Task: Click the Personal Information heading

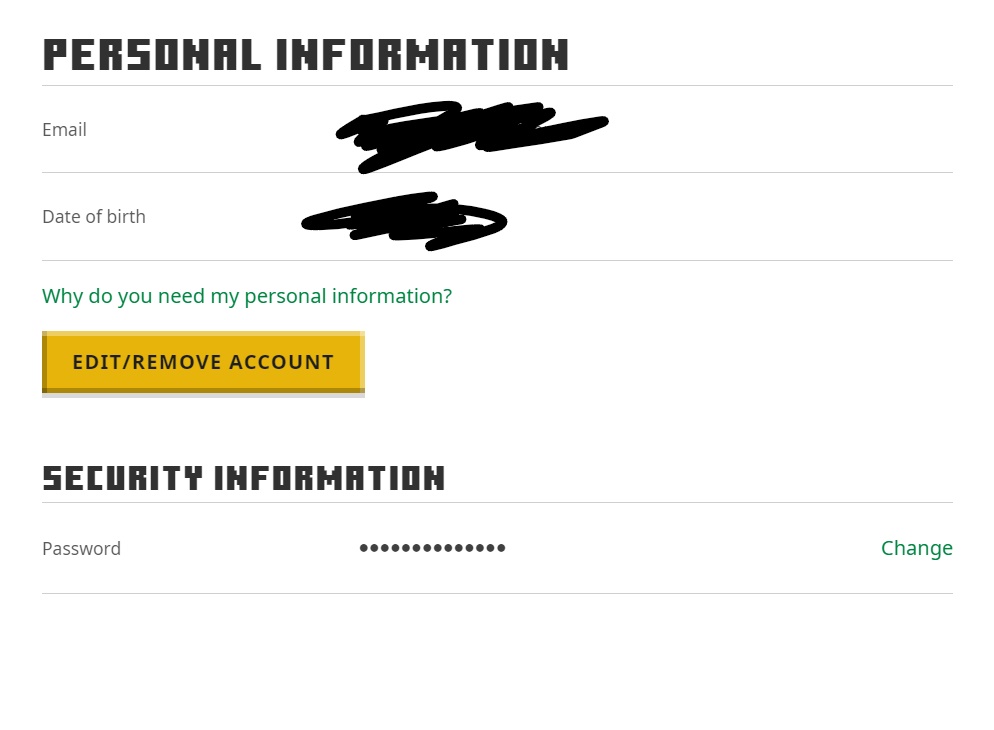Action: click(305, 55)
